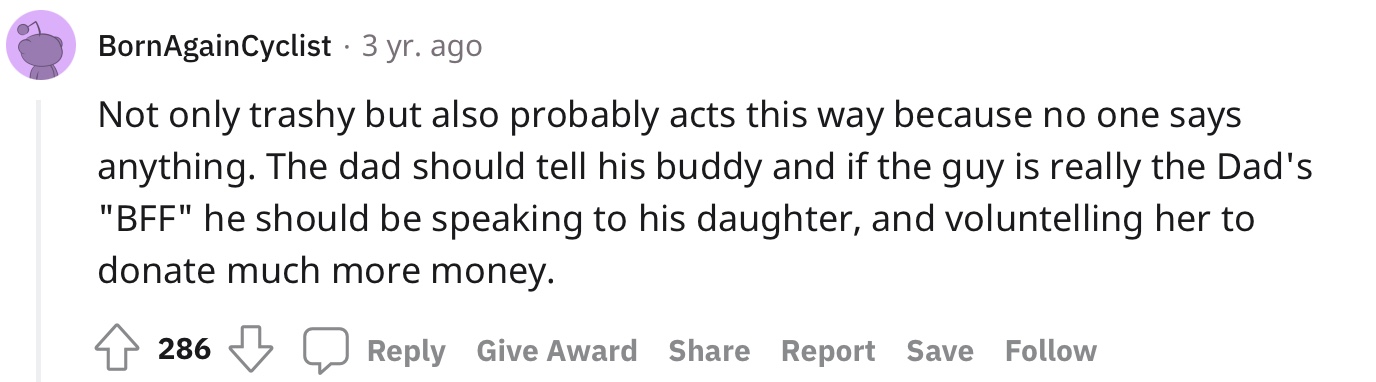Open BornAgainCyclist's avatar profile picture

[40, 47]
